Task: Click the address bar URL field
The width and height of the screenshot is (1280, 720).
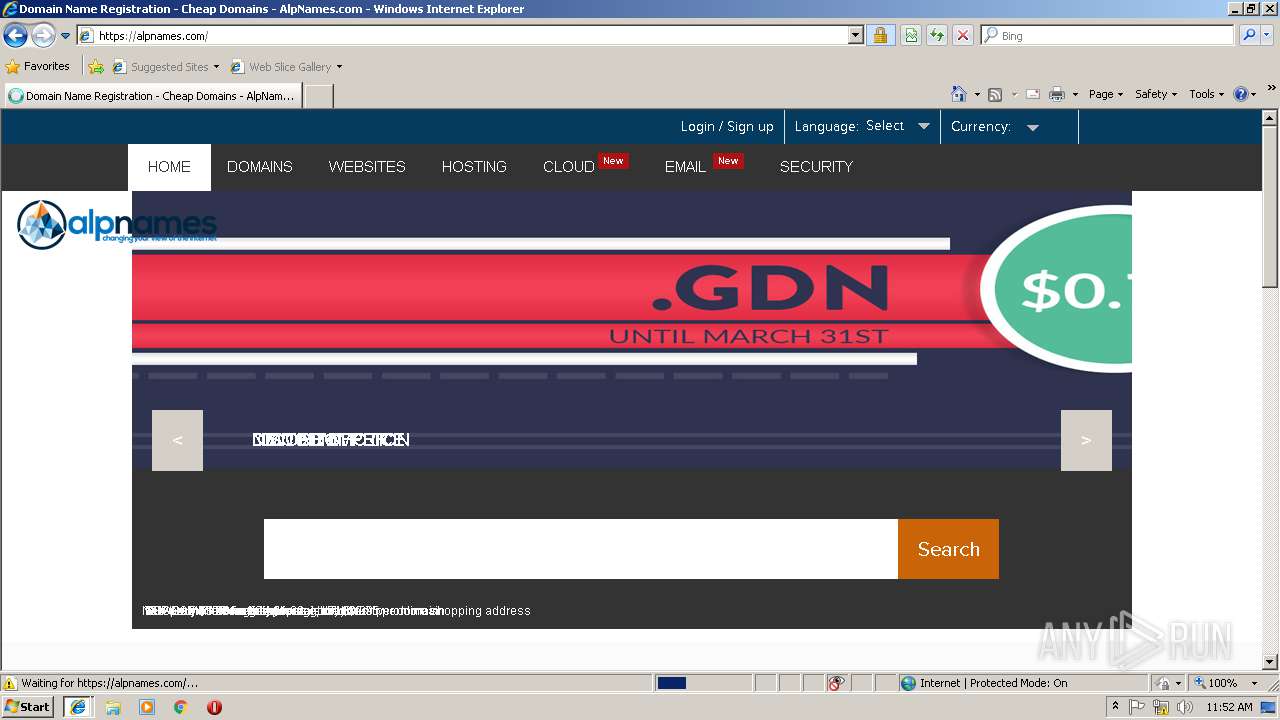Action: 463,35
